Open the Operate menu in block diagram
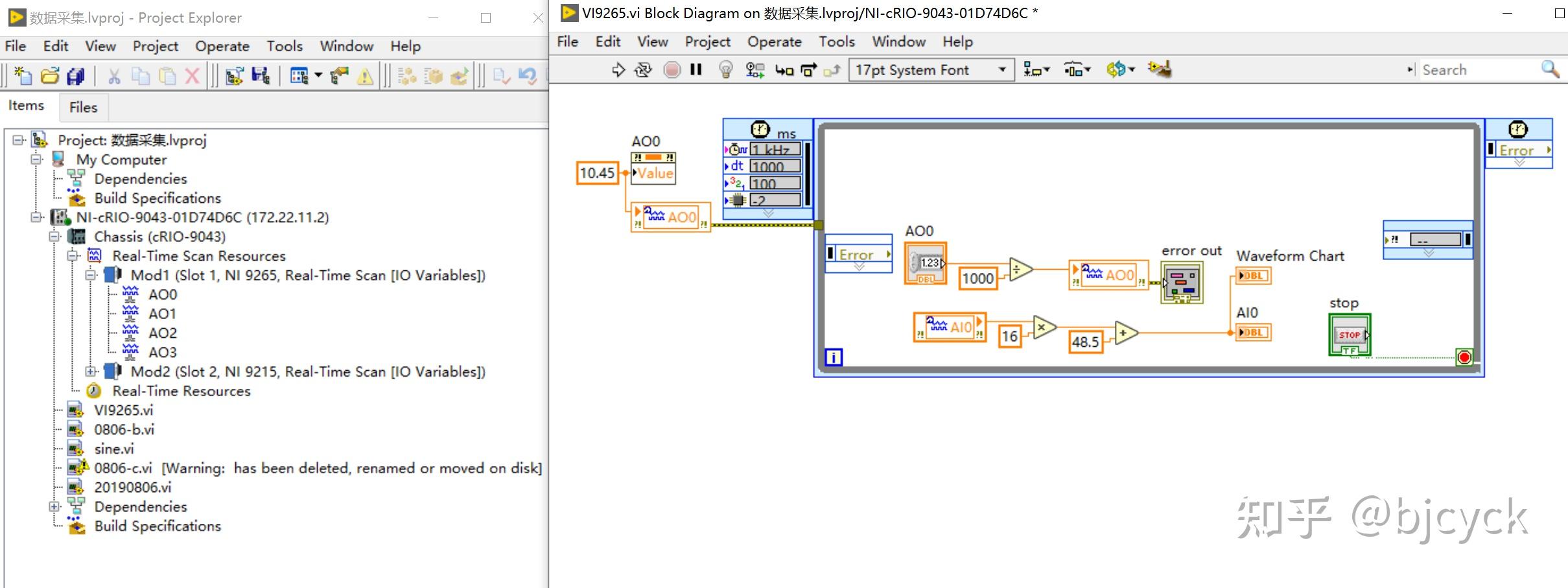1568x588 pixels. pyautogui.click(x=775, y=41)
